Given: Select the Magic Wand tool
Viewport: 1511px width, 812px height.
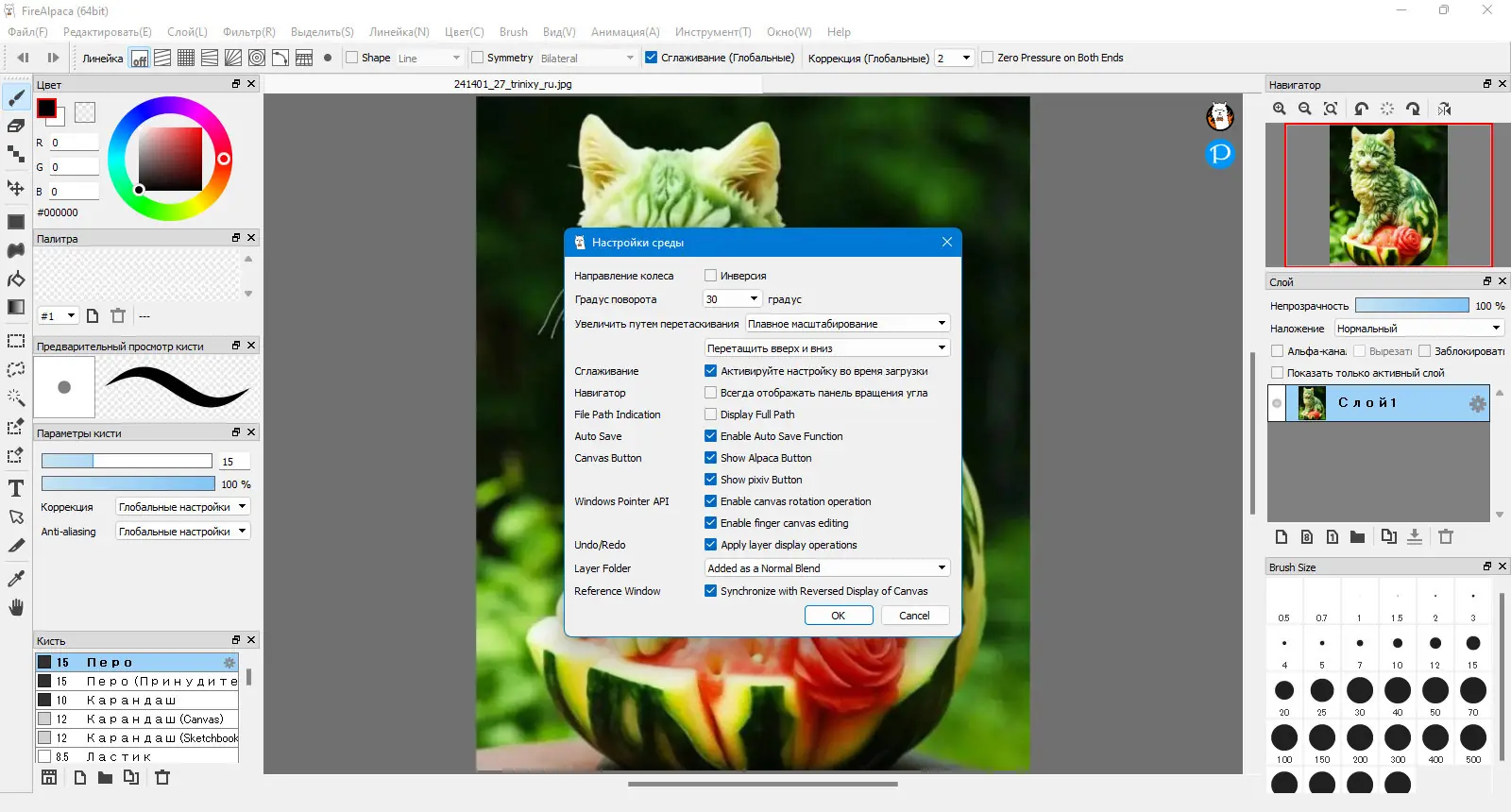Looking at the screenshot, I should point(16,398).
